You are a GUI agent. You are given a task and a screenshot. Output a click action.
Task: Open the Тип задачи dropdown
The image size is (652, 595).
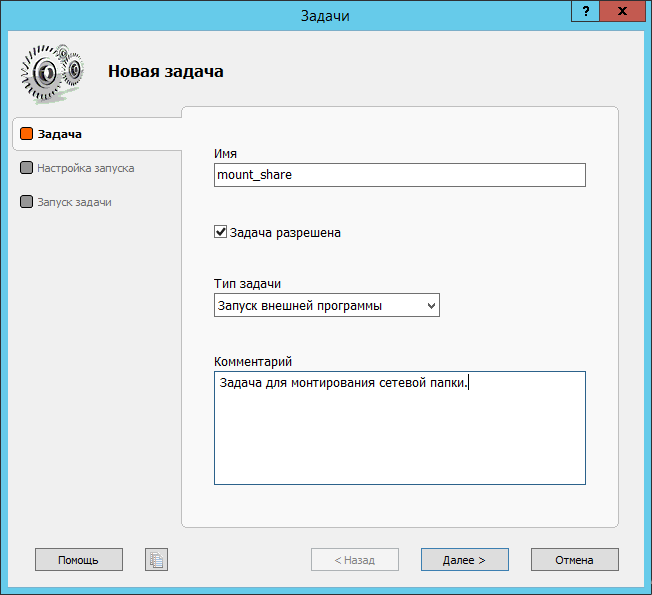click(x=327, y=305)
